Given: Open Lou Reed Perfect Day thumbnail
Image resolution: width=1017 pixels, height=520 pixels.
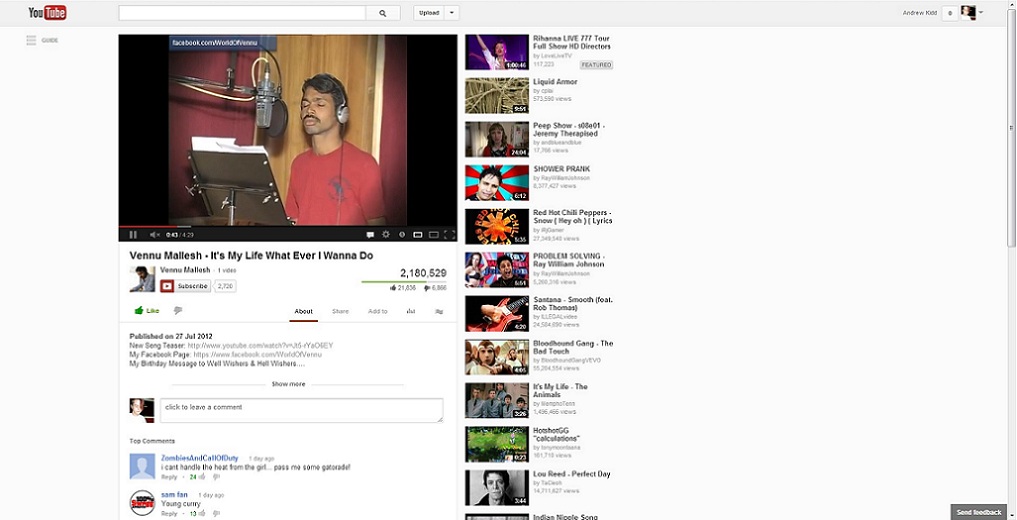Looking at the screenshot, I should tap(497, 488).
